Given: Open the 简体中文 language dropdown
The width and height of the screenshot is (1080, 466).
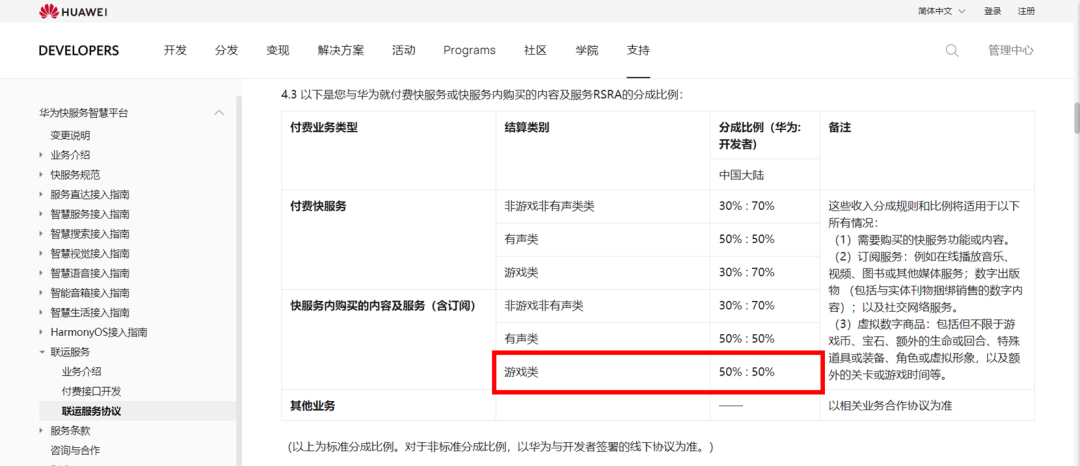Looking at the screenshot, I should (942, 11).
